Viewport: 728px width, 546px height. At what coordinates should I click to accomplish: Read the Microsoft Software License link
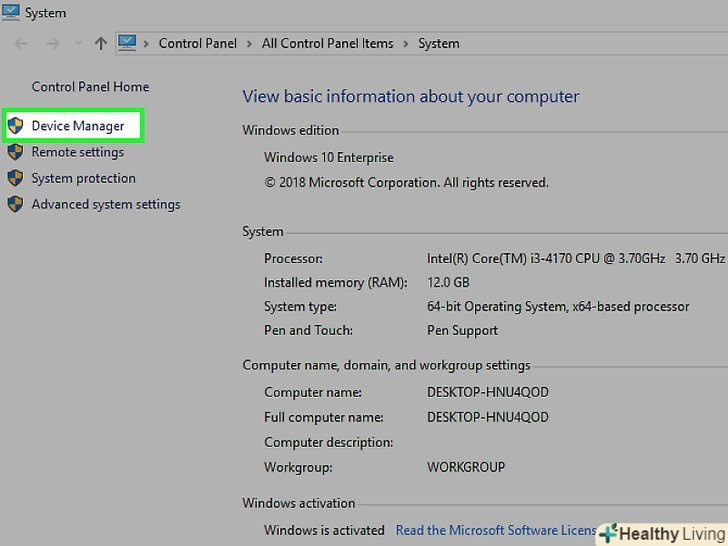click(496, 530)
